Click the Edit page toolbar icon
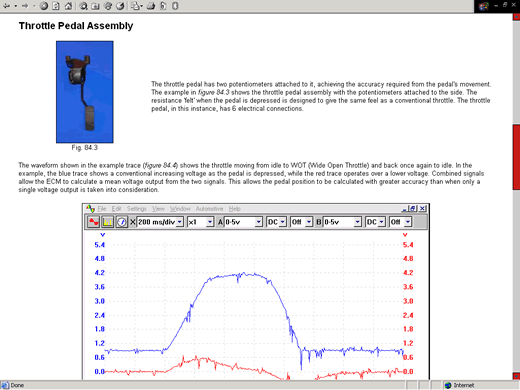 coord(163,6)
